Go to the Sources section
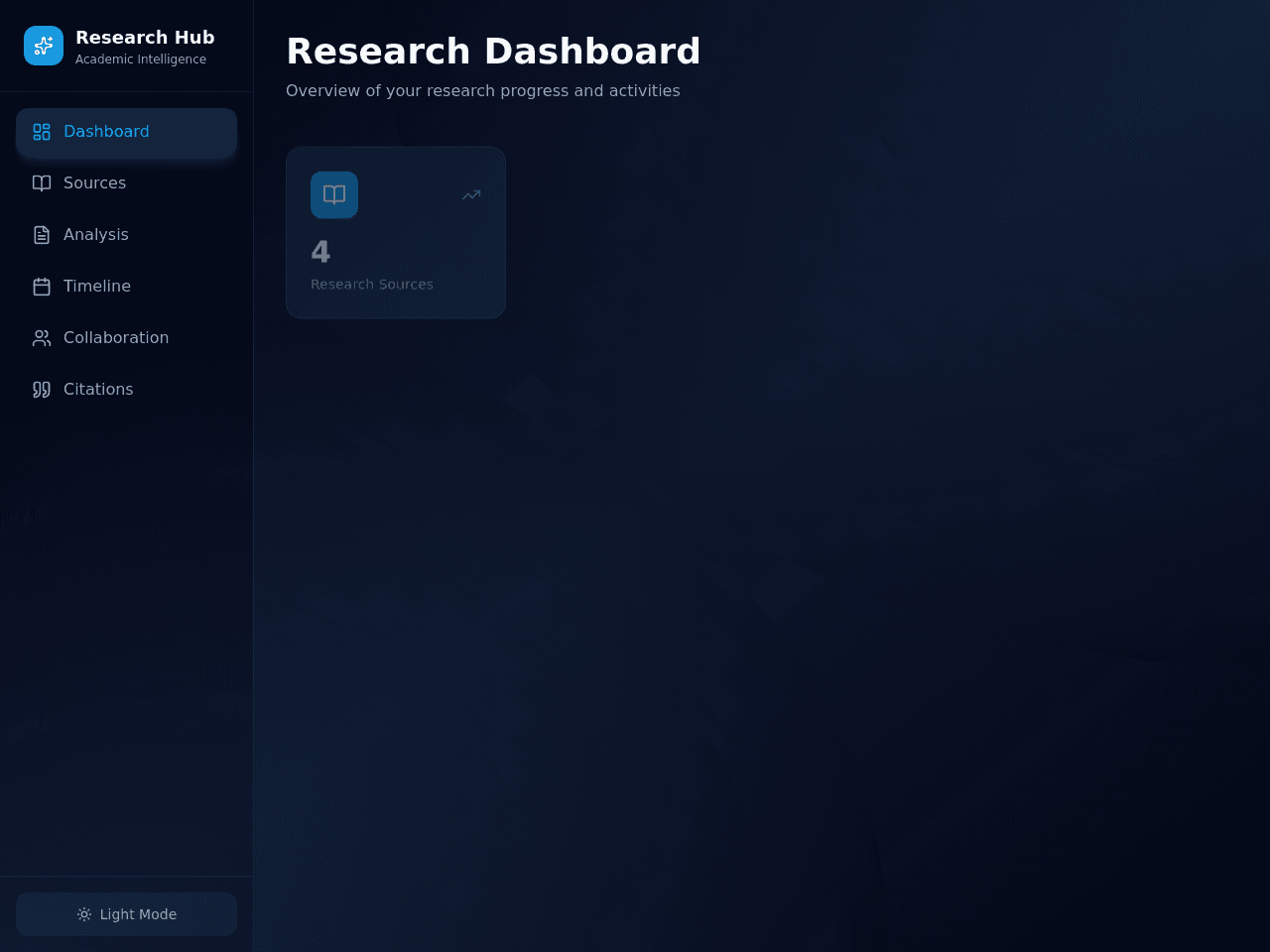Screen dimensions: 1270x952 pos(126,183)
